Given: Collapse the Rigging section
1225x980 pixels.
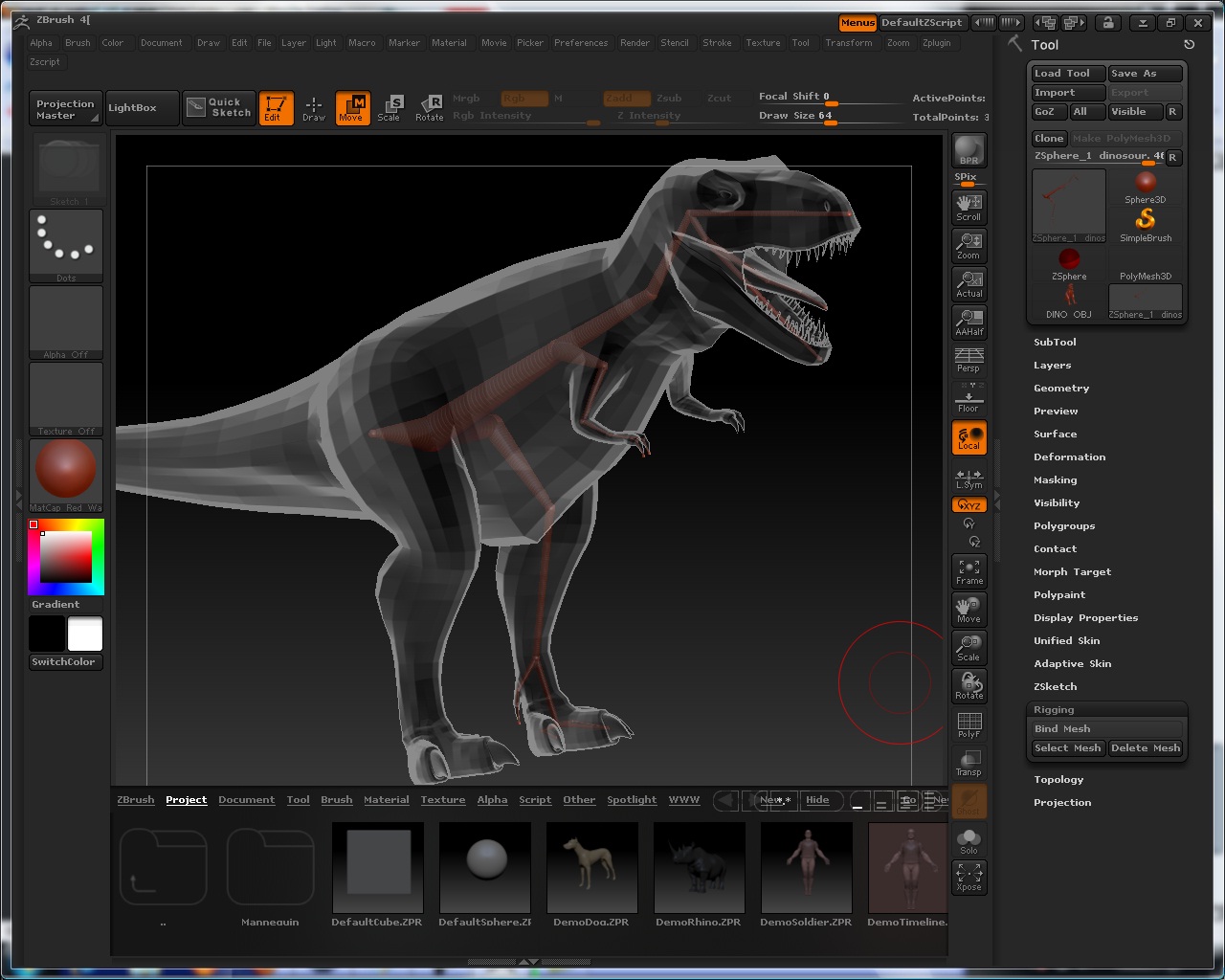Looking at the screenshot, I should 1054,709.
